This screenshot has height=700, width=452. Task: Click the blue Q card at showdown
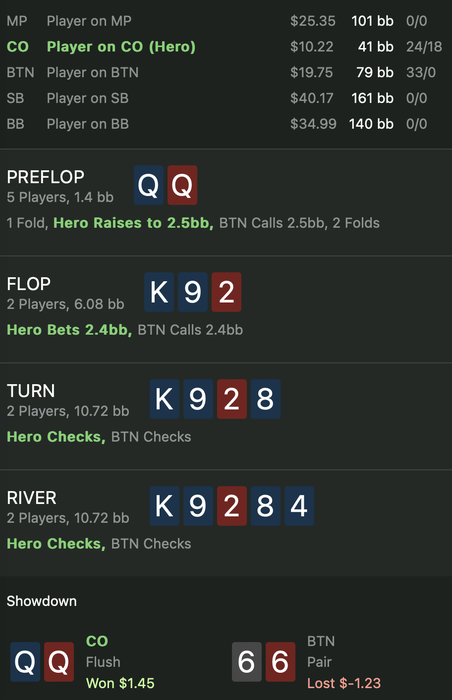click(25, 662)
